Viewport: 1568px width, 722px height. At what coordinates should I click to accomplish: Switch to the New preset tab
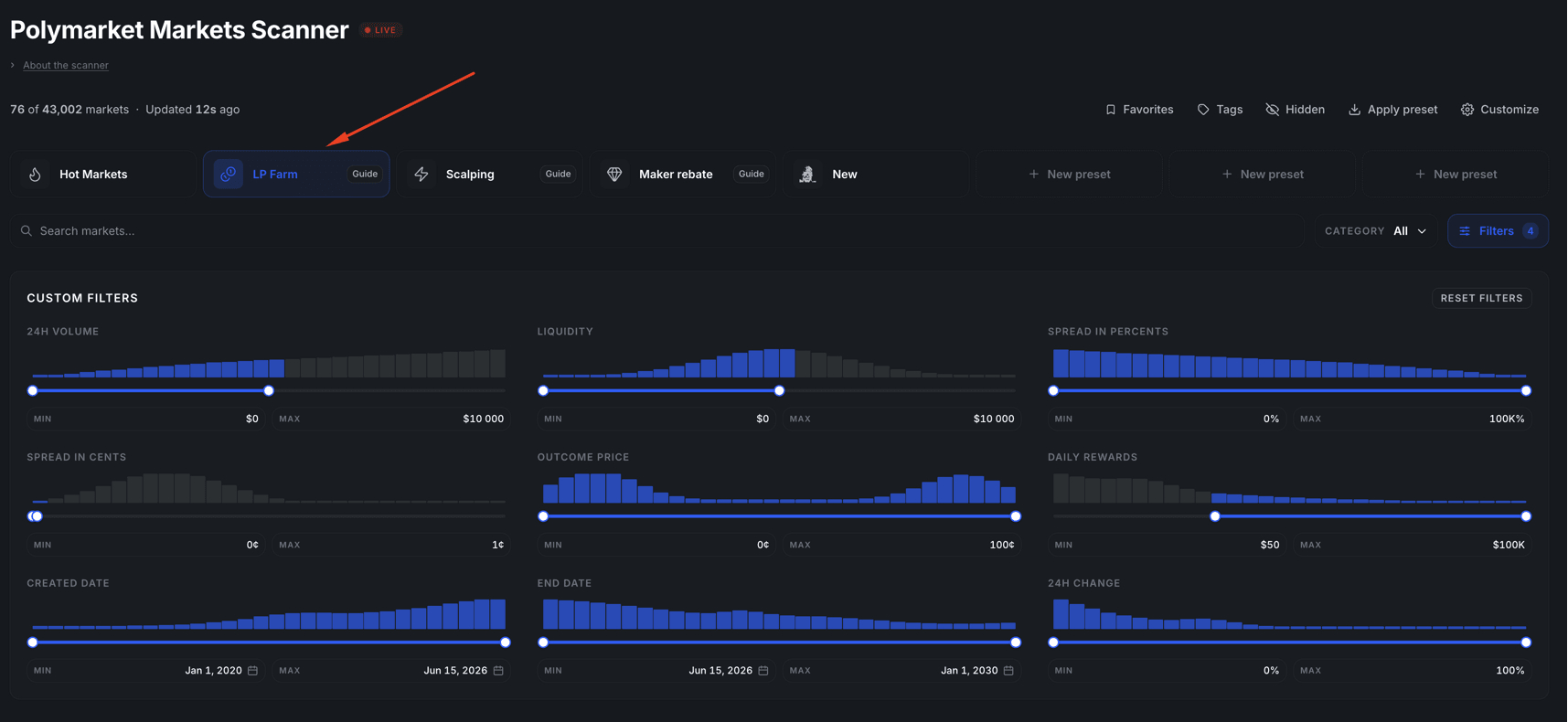(x=876, y=174)
